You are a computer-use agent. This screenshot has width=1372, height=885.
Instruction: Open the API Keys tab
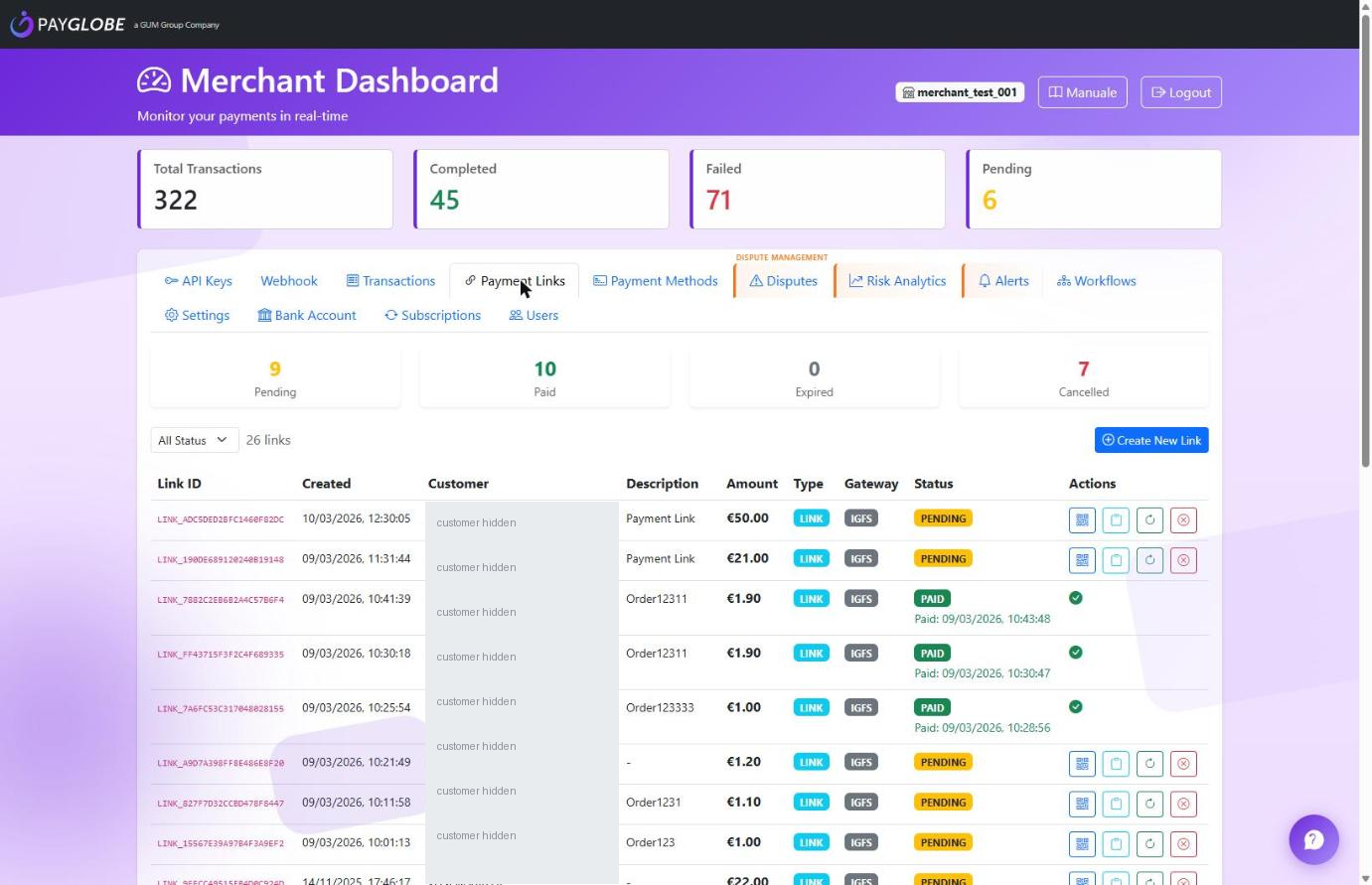(198, 281)
